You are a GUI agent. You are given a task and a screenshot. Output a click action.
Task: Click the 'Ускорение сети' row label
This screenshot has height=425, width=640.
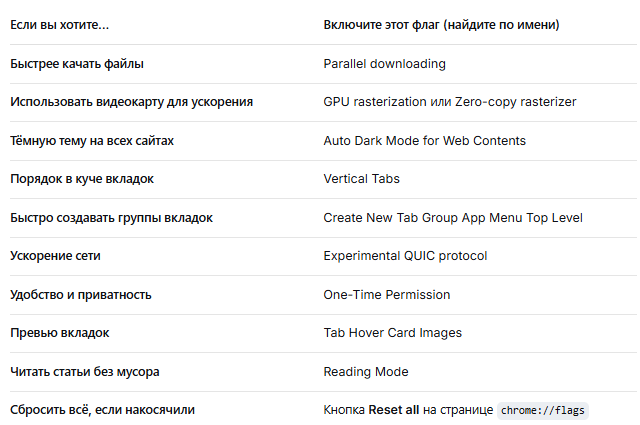(x=55, y=256)
